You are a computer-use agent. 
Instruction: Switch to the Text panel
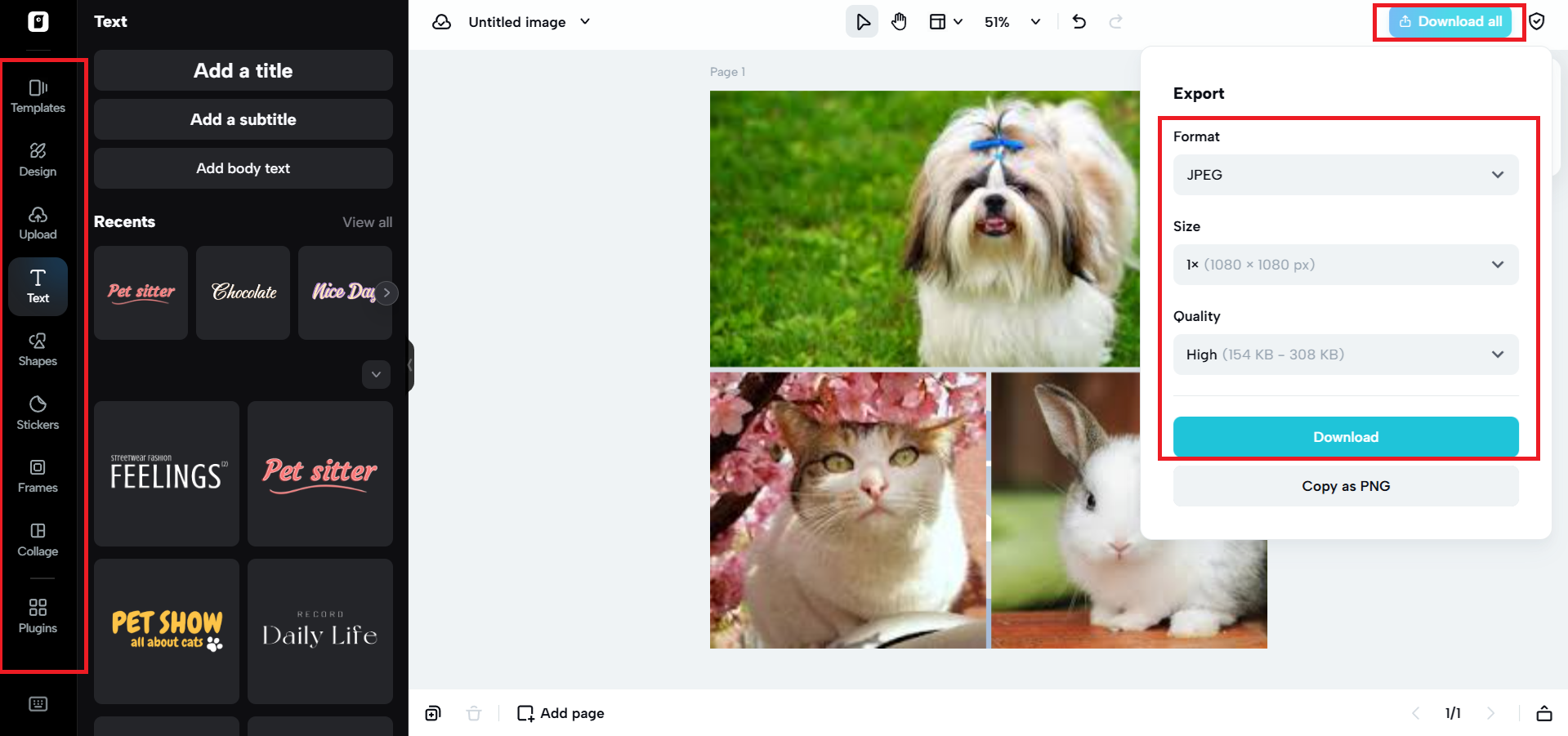point(38,286)
